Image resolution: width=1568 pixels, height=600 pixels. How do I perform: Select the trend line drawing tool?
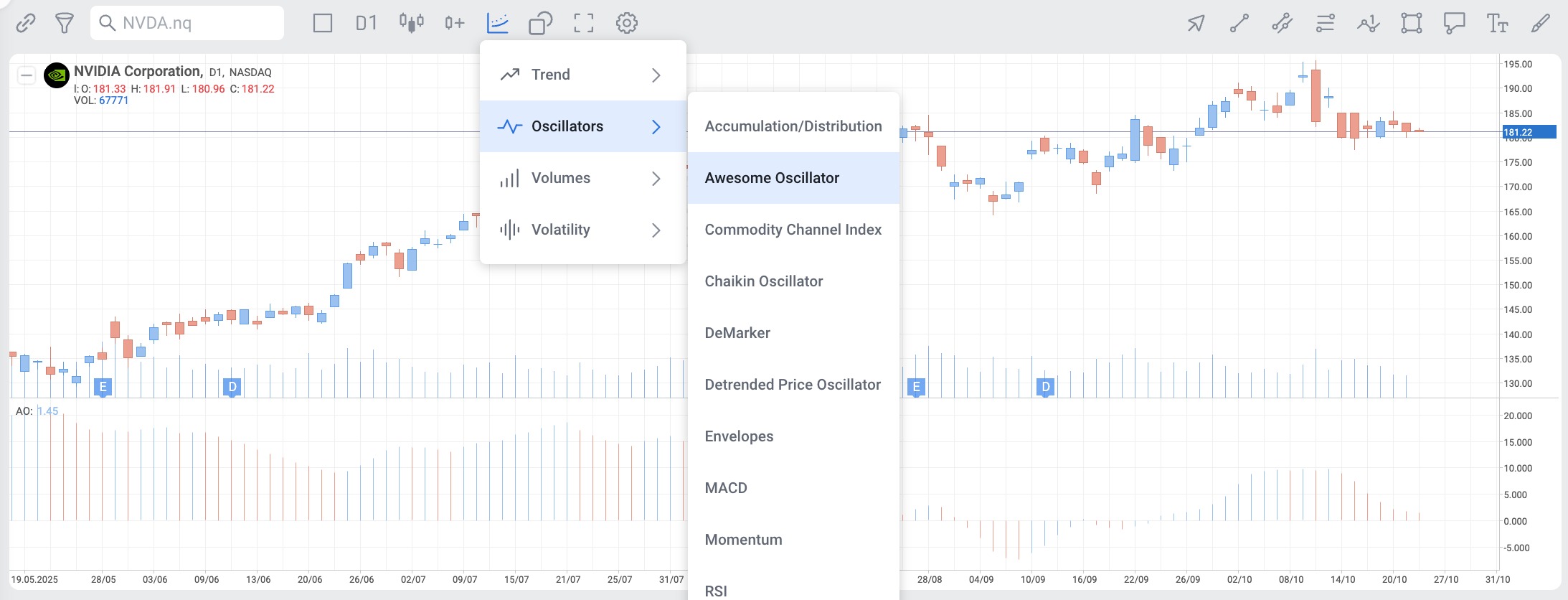coord(1239,24)
